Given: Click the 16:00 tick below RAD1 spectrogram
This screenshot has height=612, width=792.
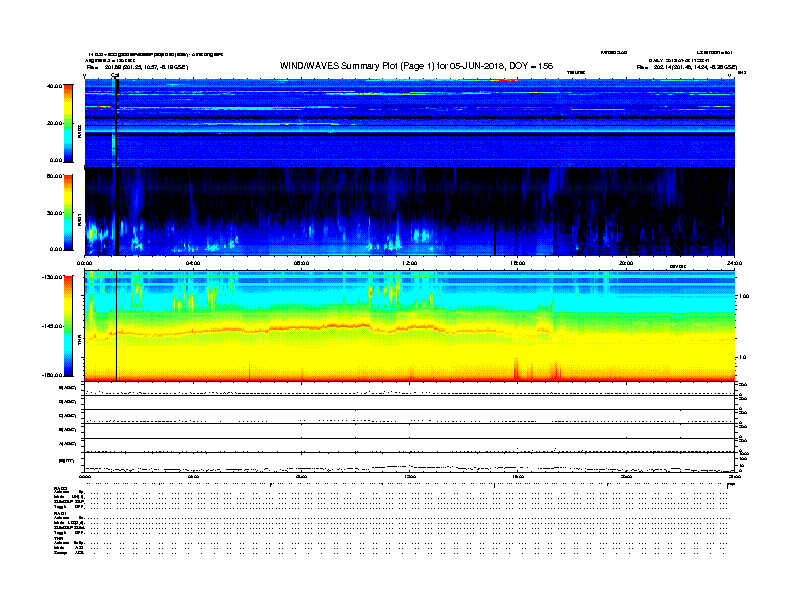Looking at the screenshot, I should pos(518,263).
